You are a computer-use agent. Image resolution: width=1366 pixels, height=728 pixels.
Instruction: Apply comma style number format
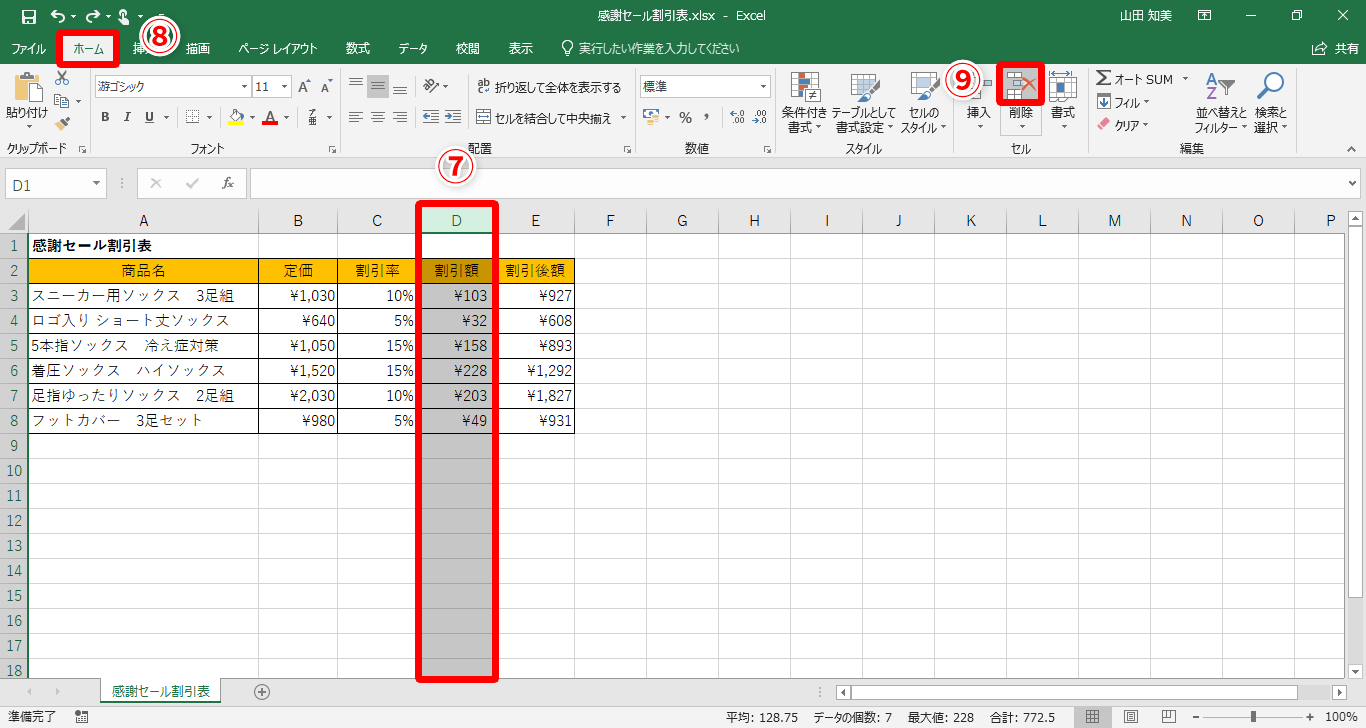[x=708, y=117]
